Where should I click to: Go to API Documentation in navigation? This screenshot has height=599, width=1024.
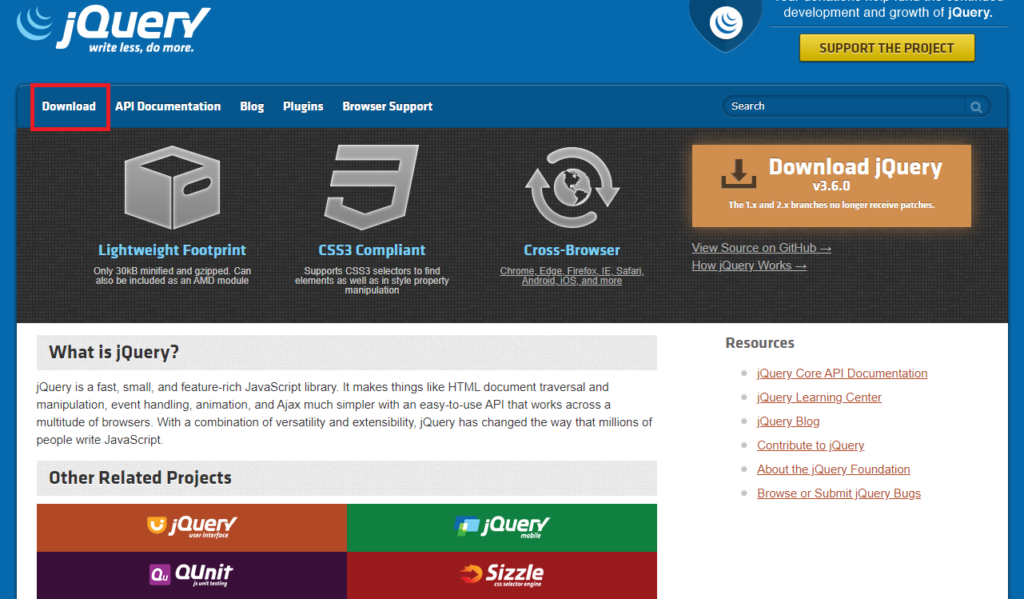tap(168, 107)
